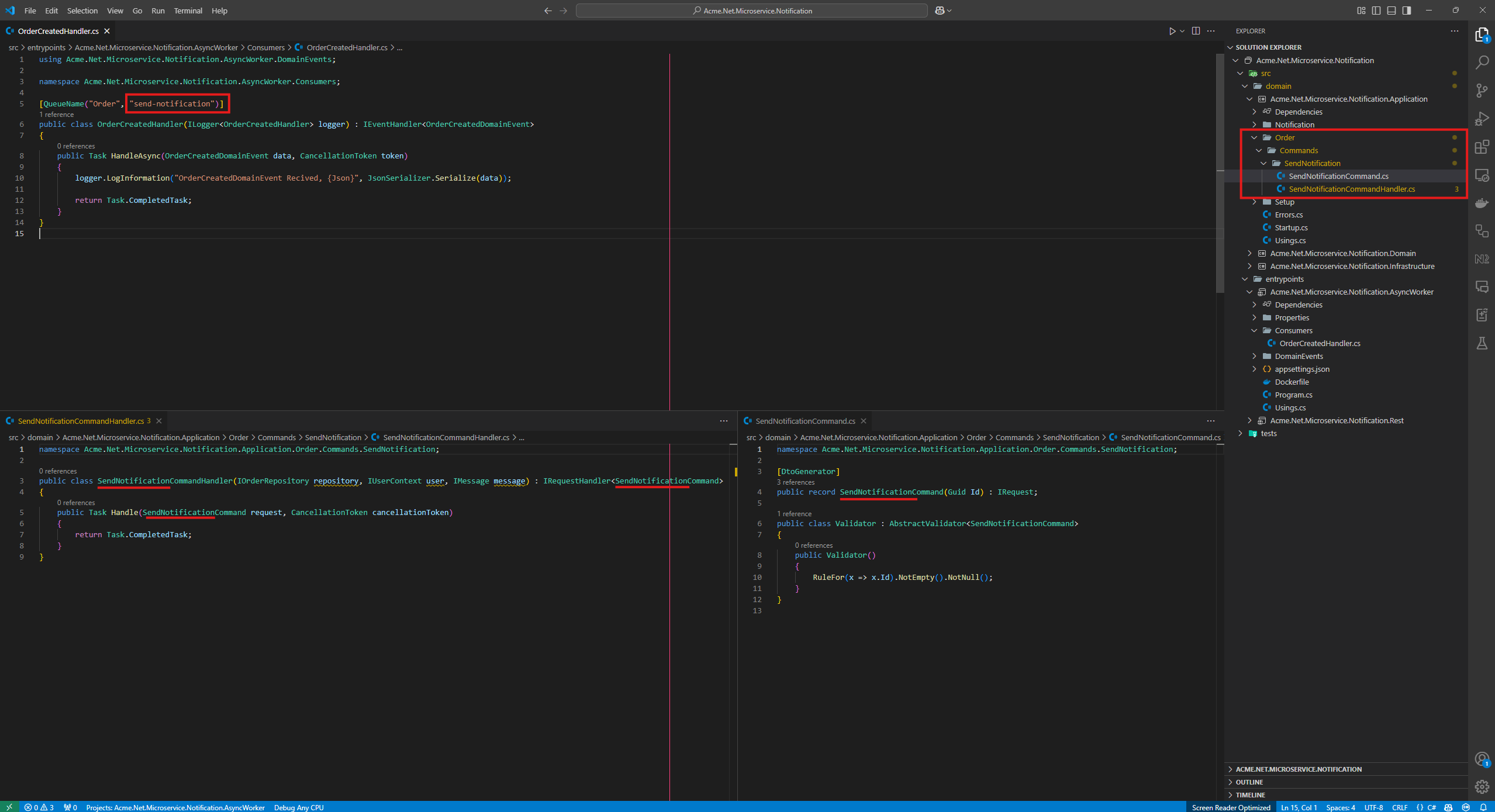This screenshot has width=1495, height=812.
Task: Click the Copilot icon next to command center
Action: pos(940,11)
